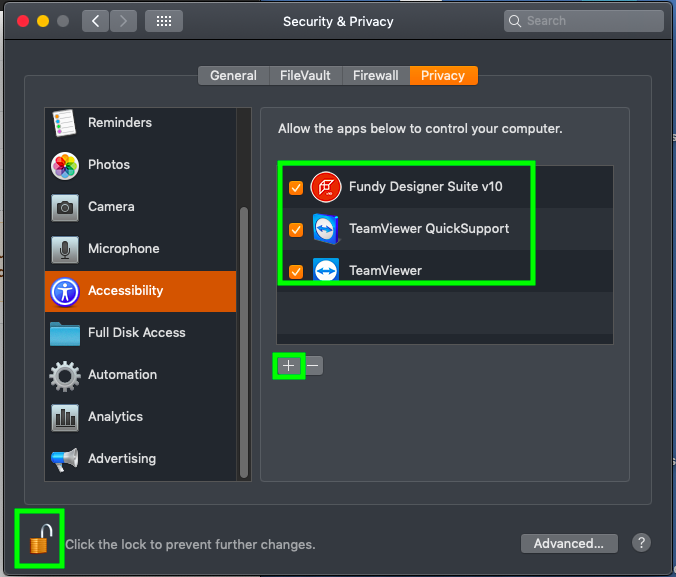The width and height of the screenshot is (676, 577).
Task: Switch to the General tab
Action: (234, 75)
